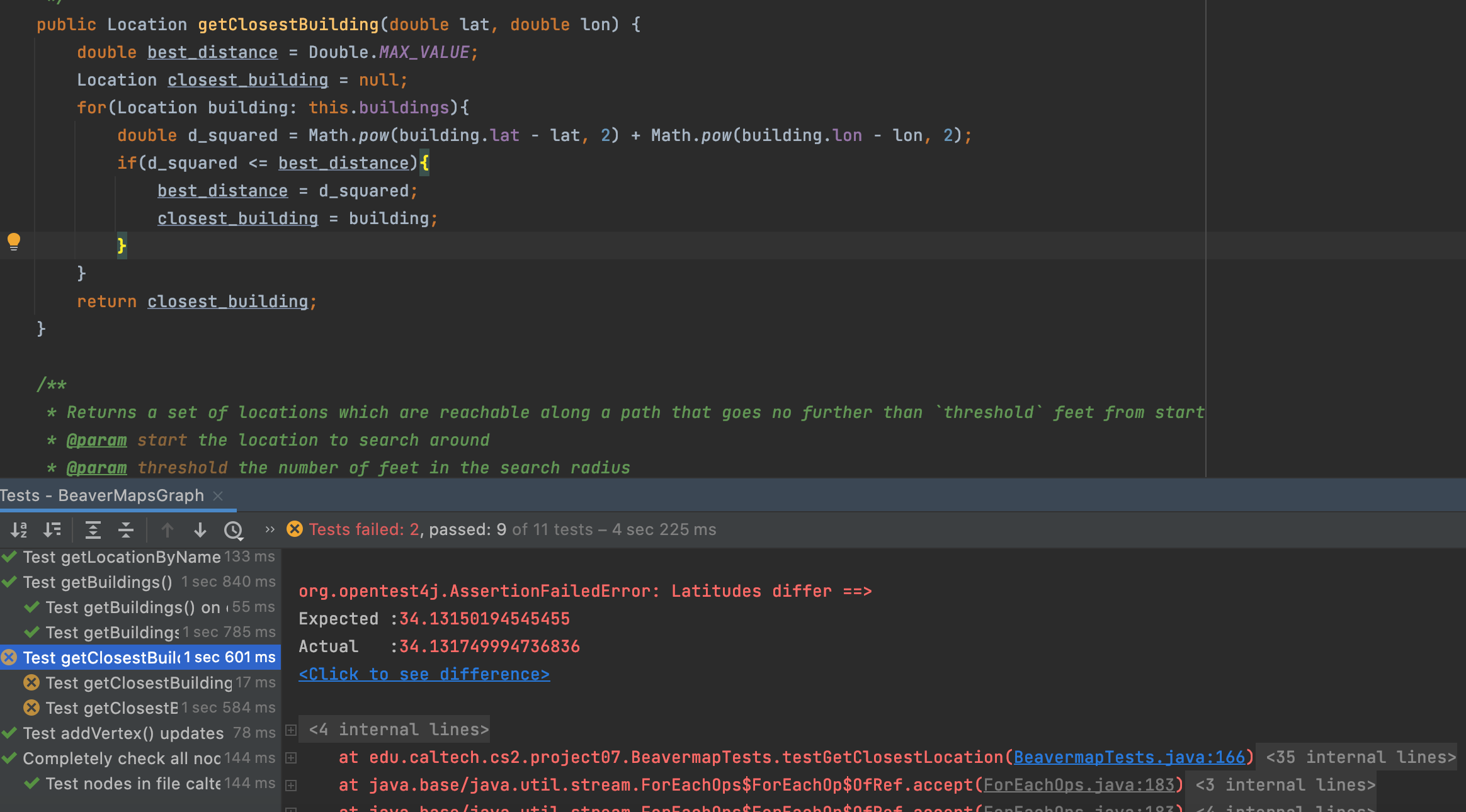The image size is (1466, 812).
Task: Go to next failed test arrow
Action: 200,530
